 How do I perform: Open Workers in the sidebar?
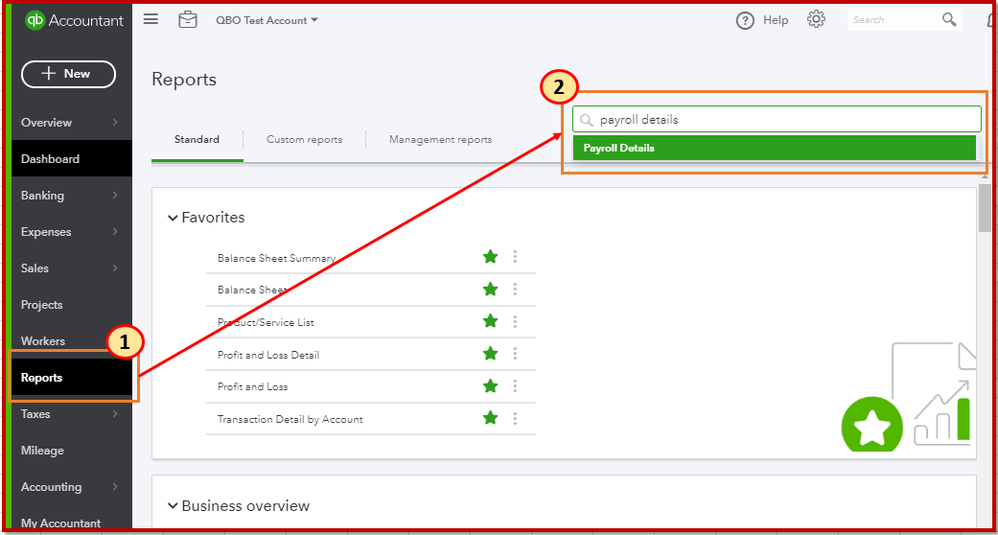43,341
